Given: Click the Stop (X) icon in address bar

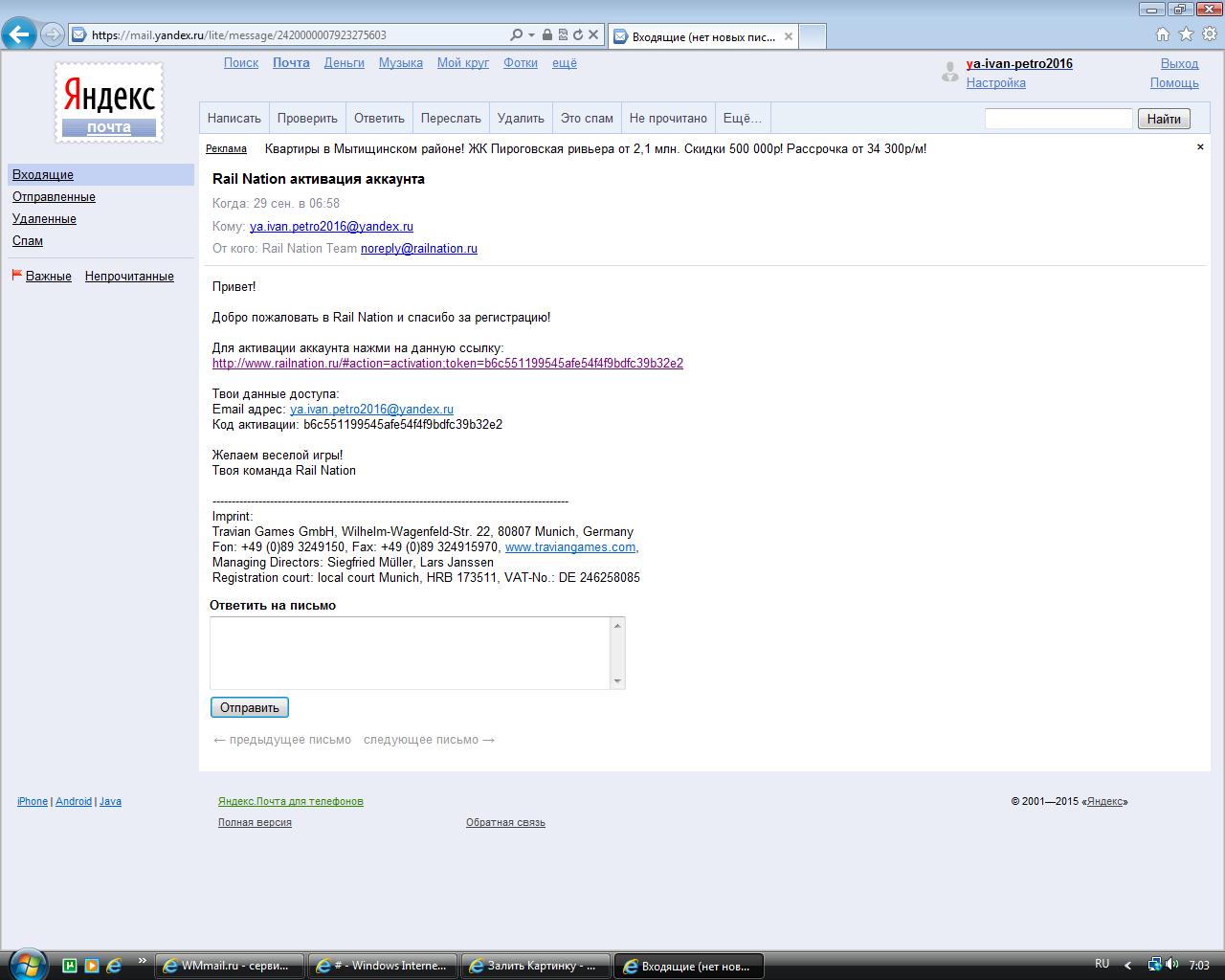Looking at the screenshot, I should 593,35.
